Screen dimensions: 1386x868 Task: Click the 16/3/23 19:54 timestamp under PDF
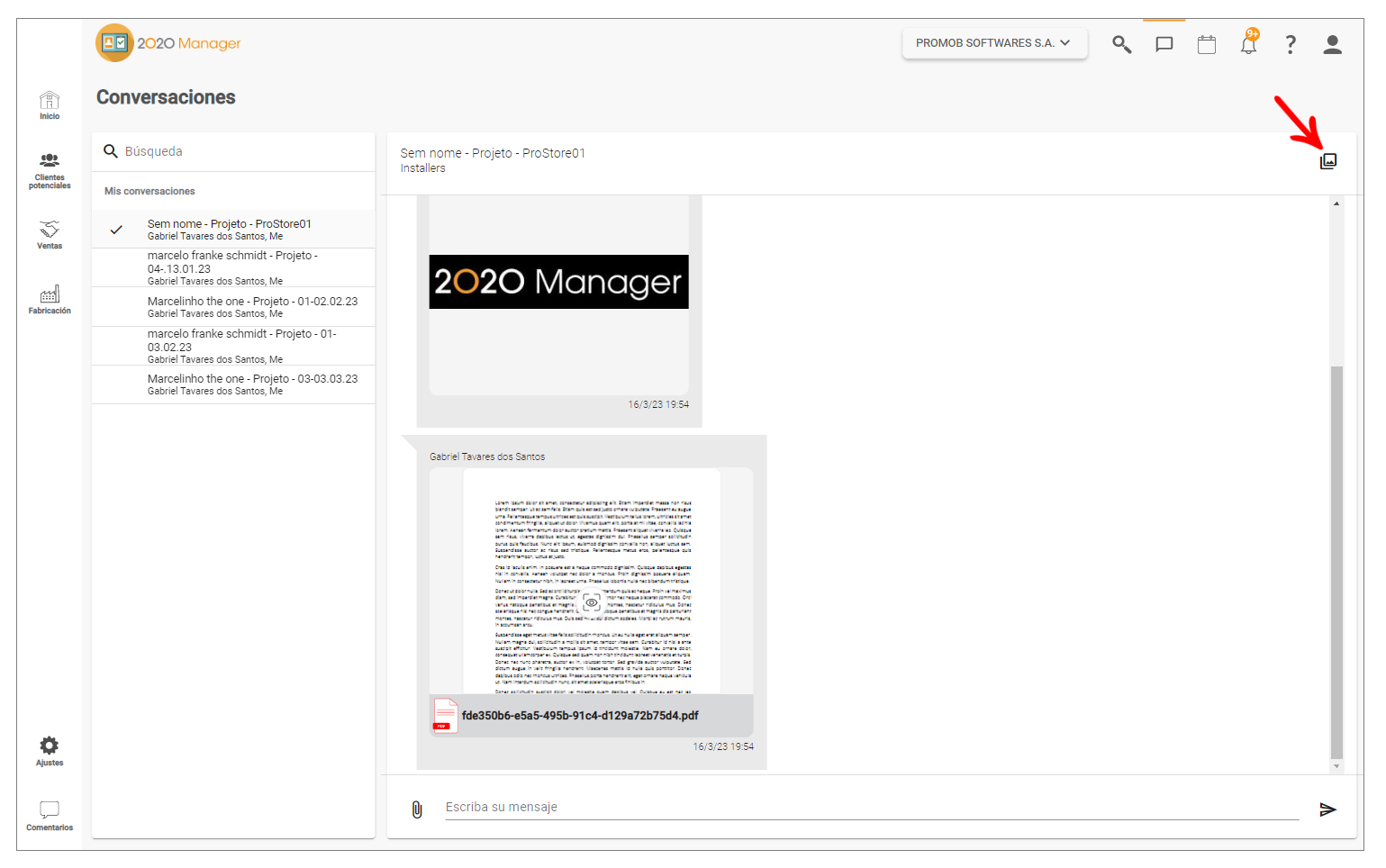pyautogui.click(x=723, y=746)
